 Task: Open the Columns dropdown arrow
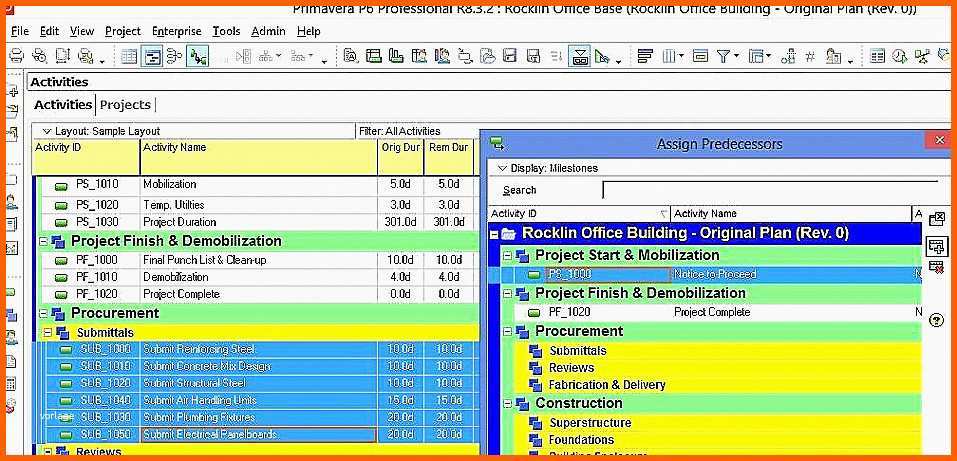click(681, 56)
